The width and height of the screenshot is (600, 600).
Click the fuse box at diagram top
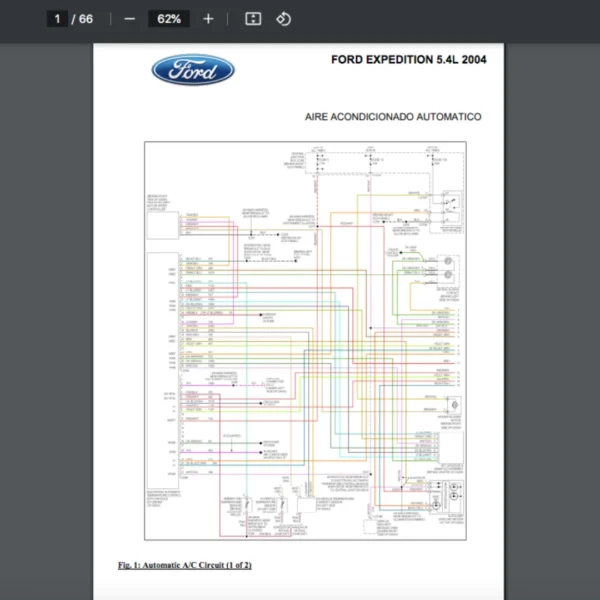pos(372,160)
